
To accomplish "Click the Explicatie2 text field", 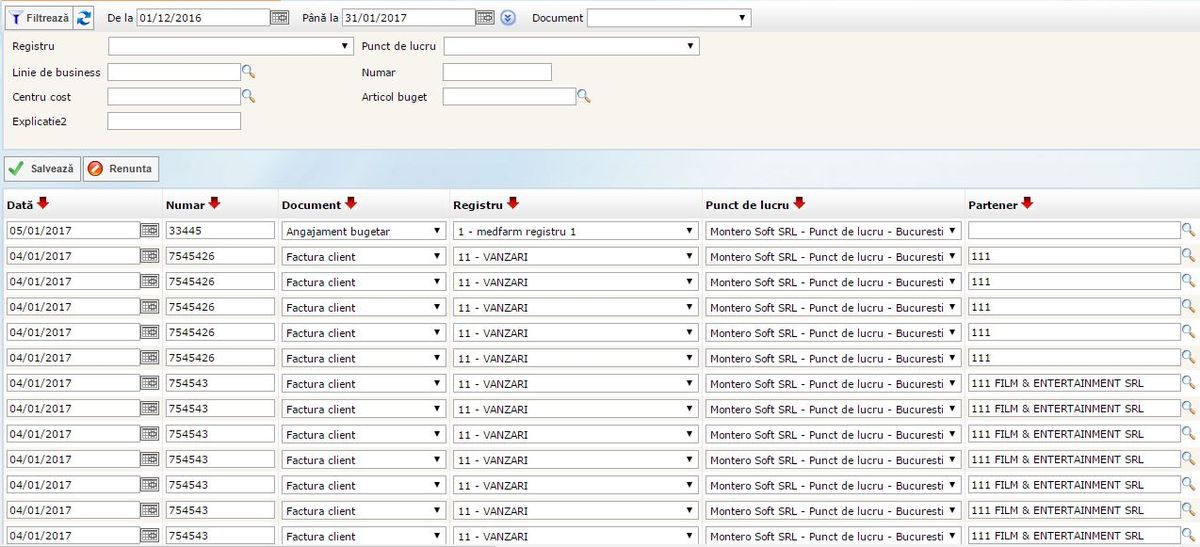I will coord(174,121).
